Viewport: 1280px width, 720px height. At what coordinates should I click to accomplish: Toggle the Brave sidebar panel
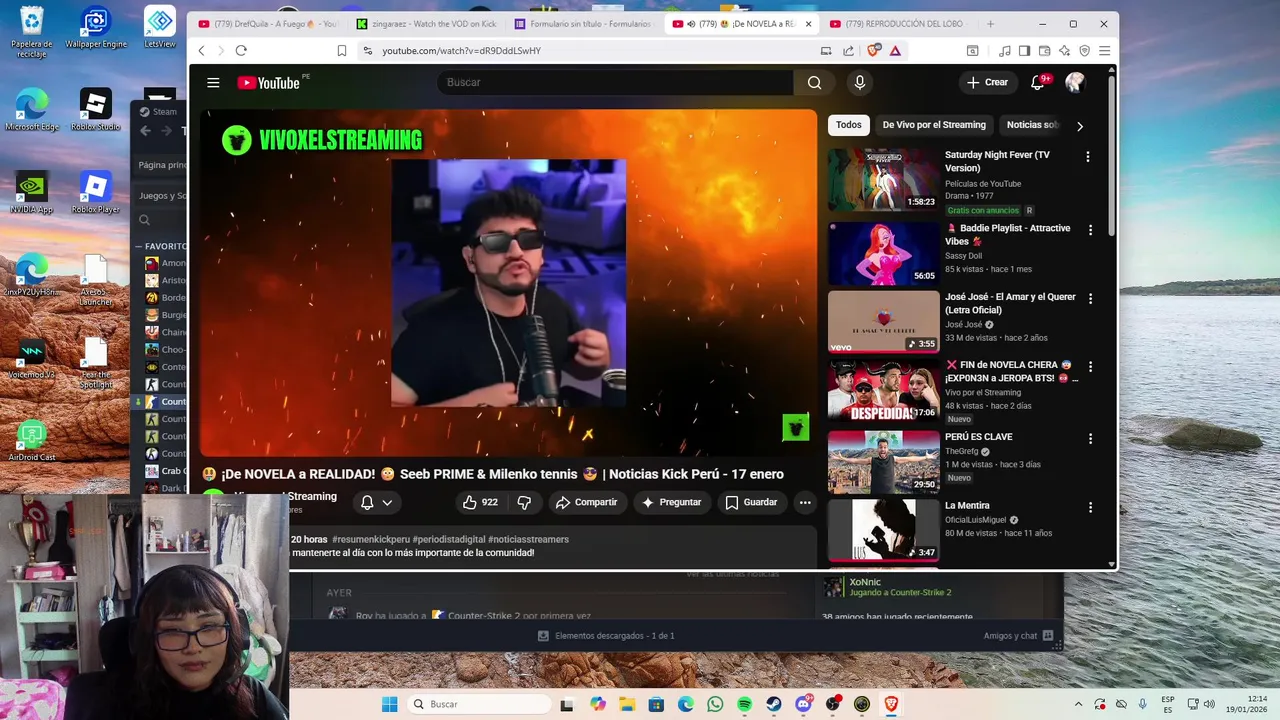[1024, 50]
